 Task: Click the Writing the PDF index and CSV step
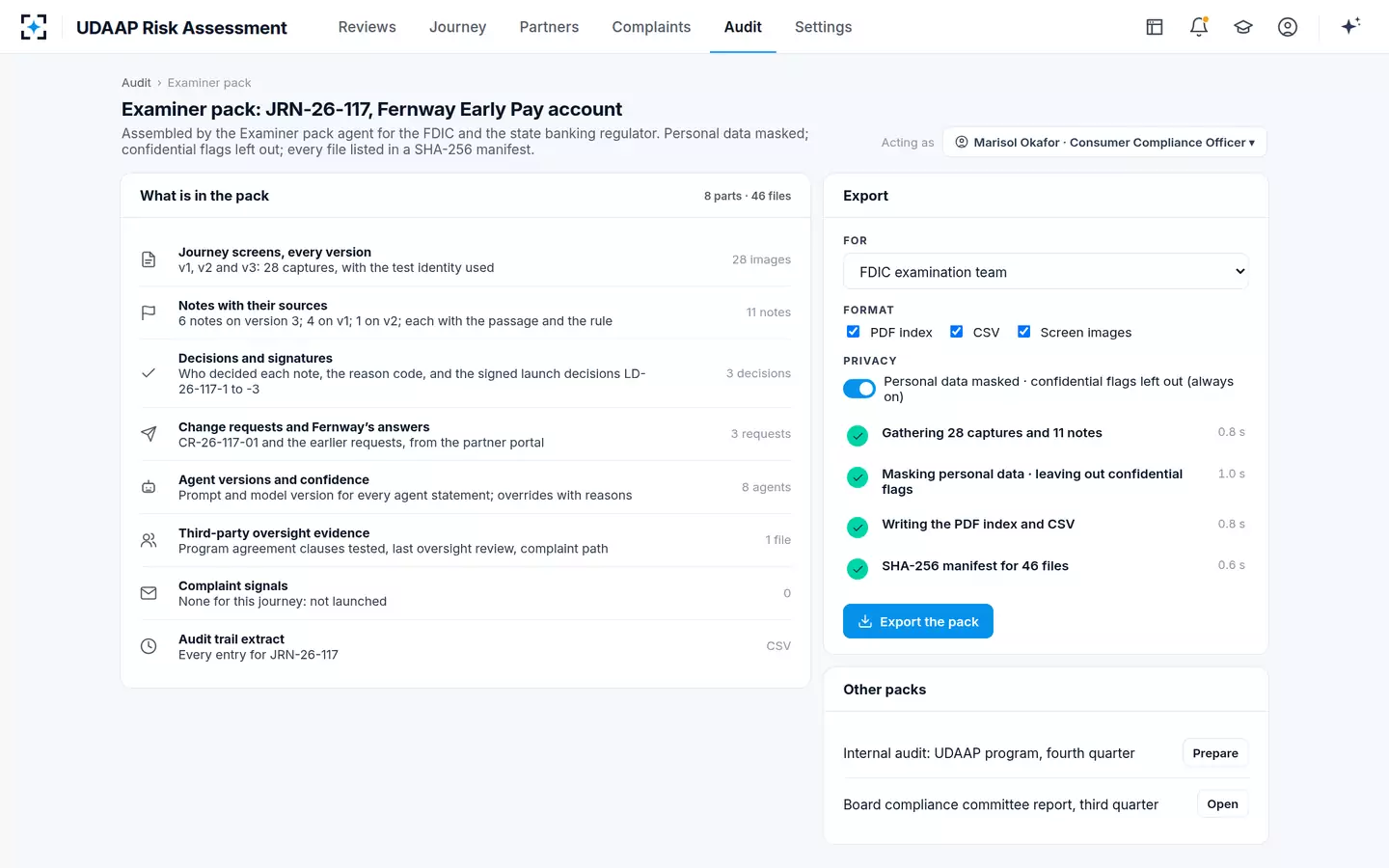tap(978, 525)
